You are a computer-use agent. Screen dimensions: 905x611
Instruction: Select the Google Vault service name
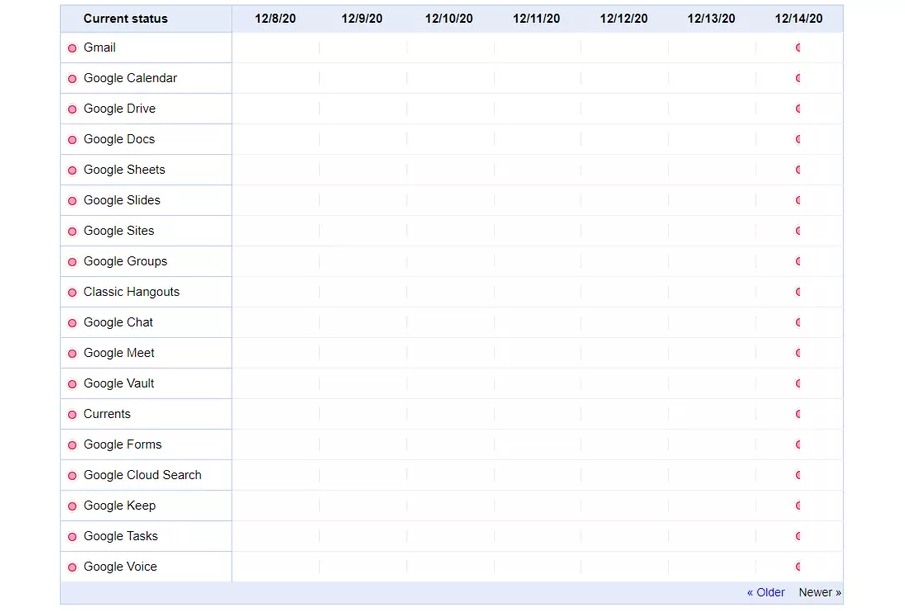[x=118, y=384]
